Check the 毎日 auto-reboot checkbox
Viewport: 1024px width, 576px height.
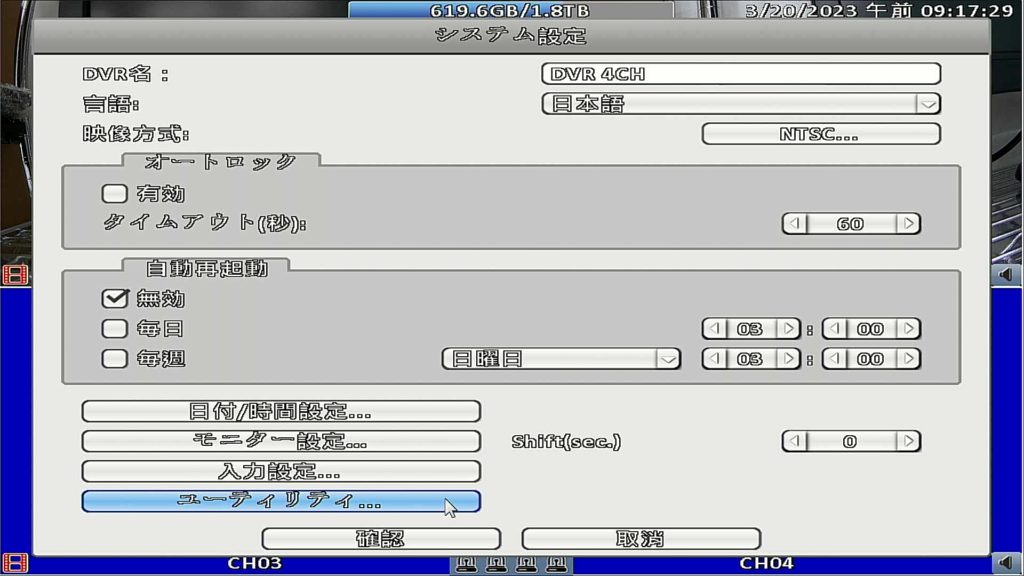[115, 328]
